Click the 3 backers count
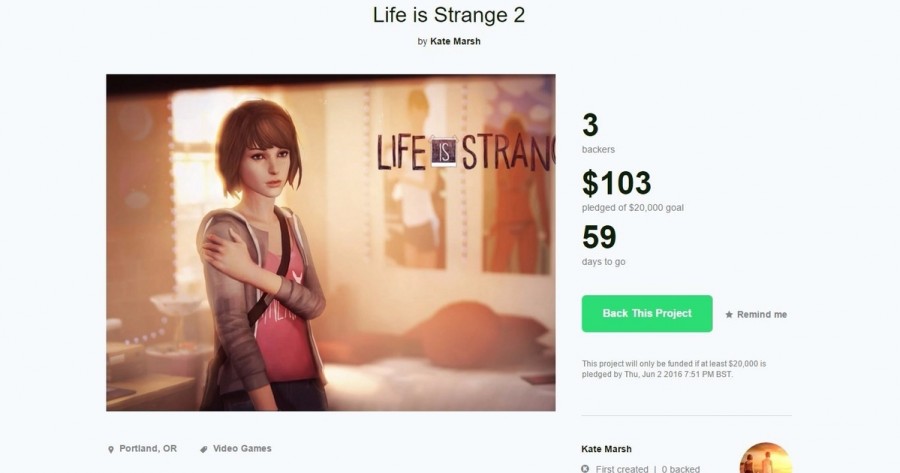 pyautogui.click(x=590, y=125)
